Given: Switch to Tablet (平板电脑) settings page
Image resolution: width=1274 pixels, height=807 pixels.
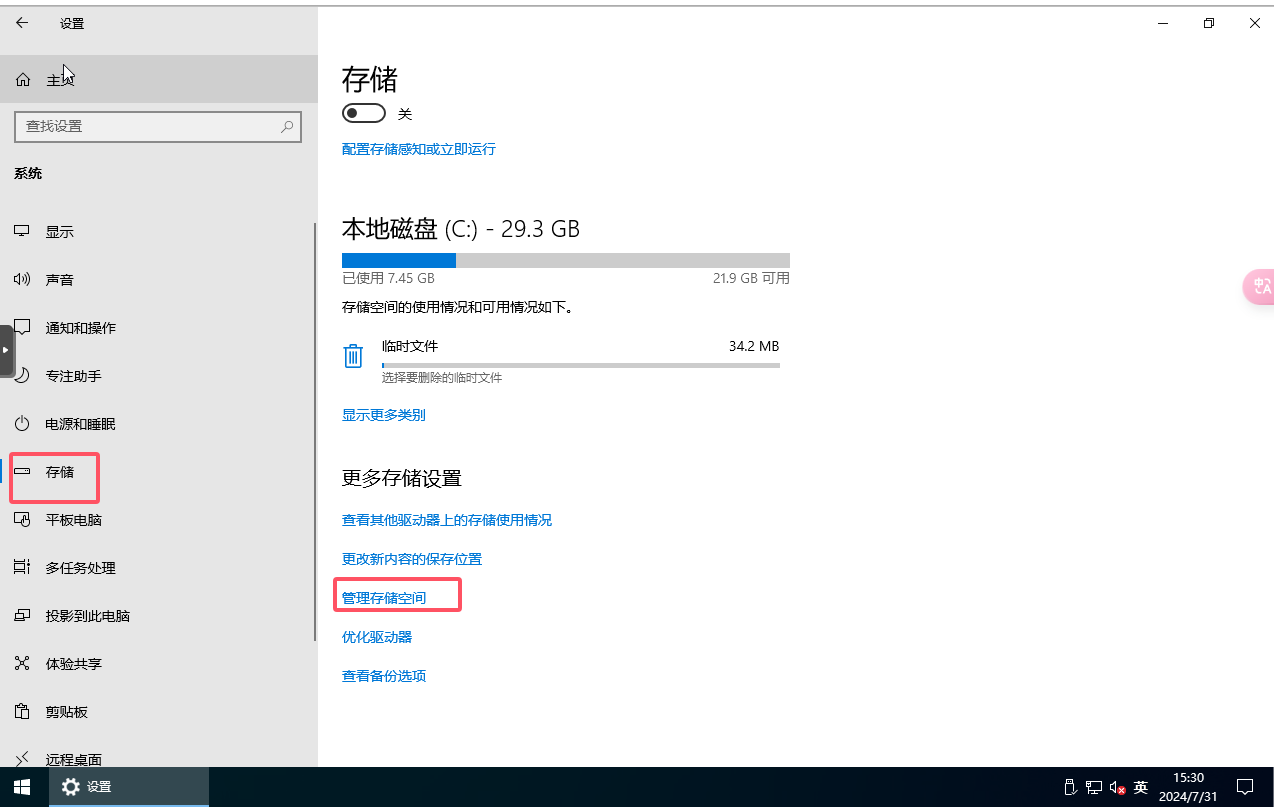Looking at the screenshot, I should pos(73,520).
